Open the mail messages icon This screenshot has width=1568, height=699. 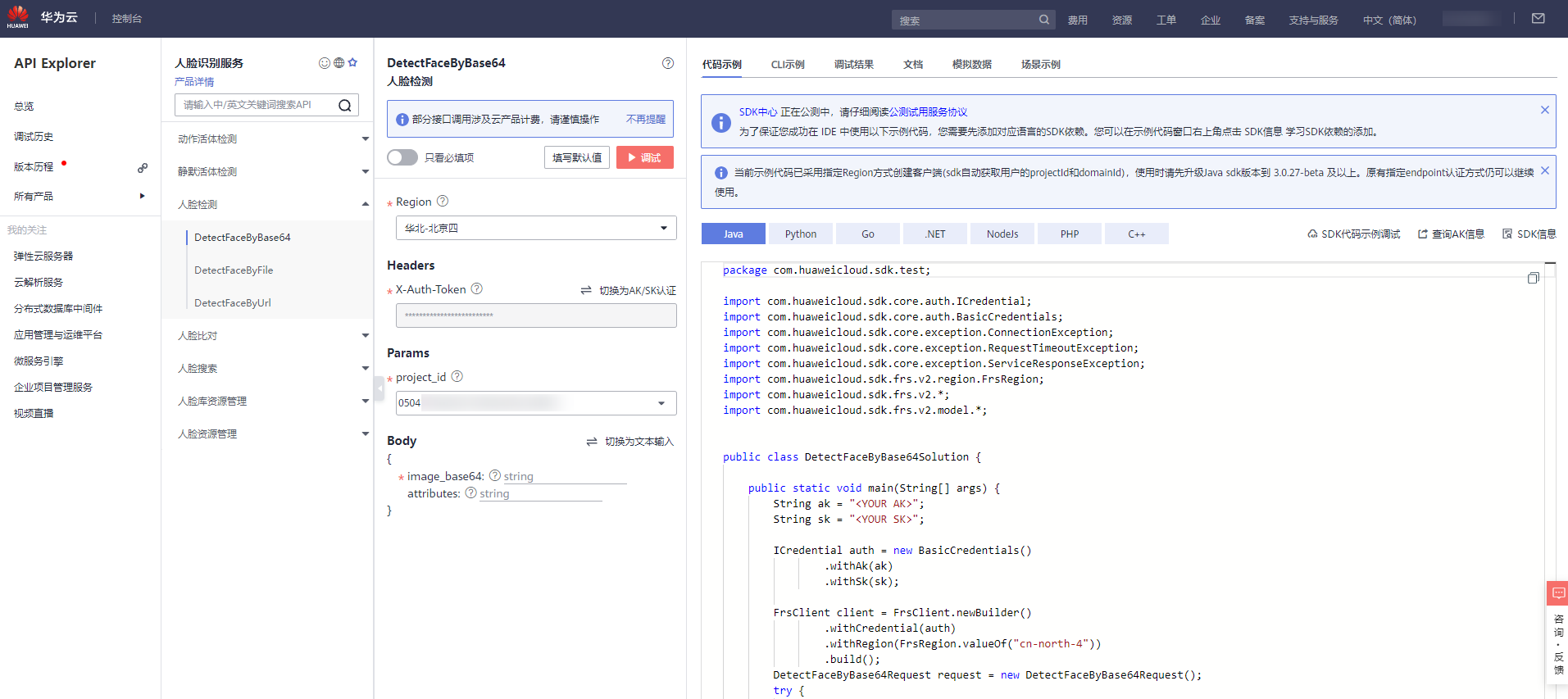point(1538,19)
